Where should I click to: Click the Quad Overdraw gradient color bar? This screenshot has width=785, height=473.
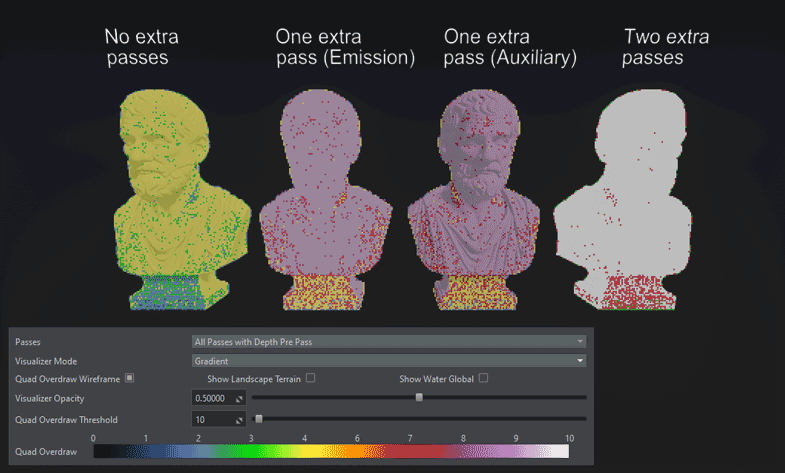pyautogui.click(x=331, y=451)
